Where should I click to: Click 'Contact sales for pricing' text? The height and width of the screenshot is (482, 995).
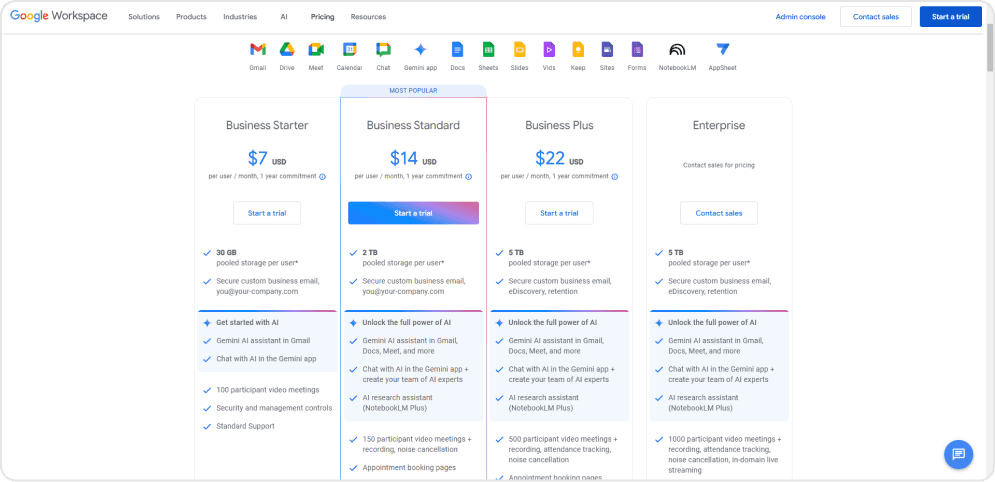[x=719, y=165]
